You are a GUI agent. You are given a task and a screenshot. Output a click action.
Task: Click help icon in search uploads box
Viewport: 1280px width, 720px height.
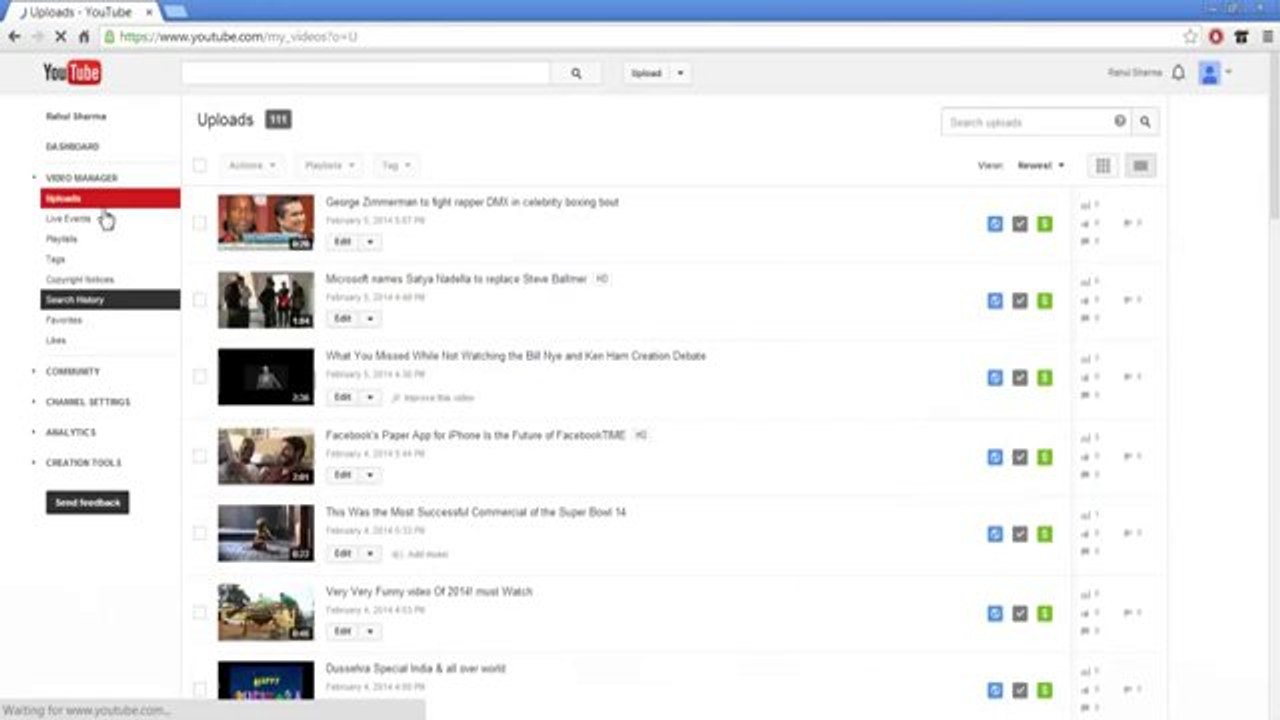coord(1120,121)
